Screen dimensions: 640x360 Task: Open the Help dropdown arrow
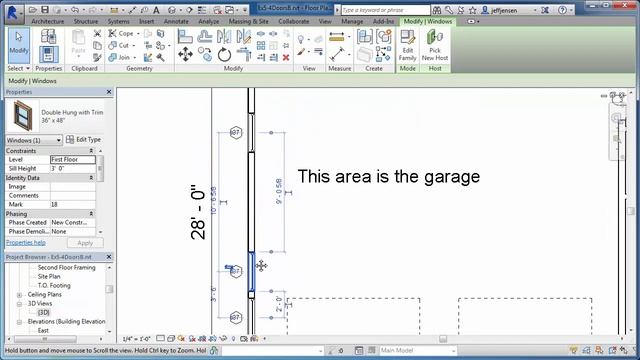coord(572,10)
